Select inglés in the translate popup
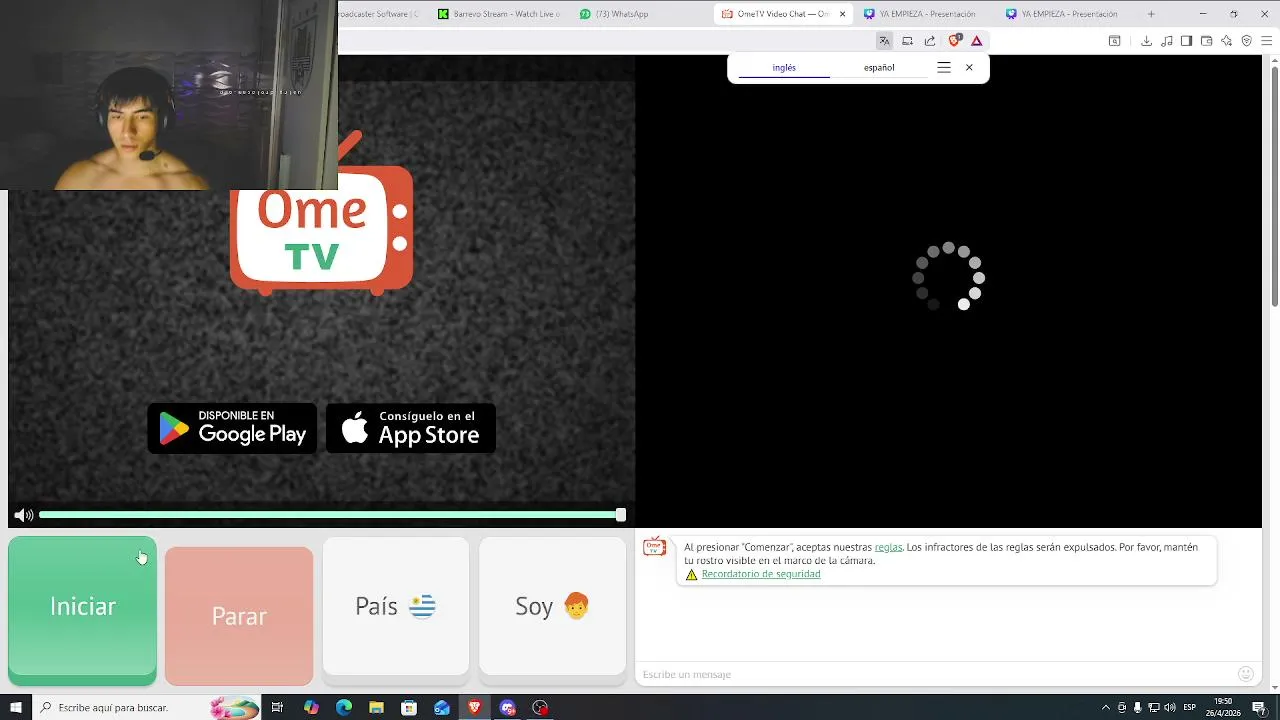 [x=784, y=68]
